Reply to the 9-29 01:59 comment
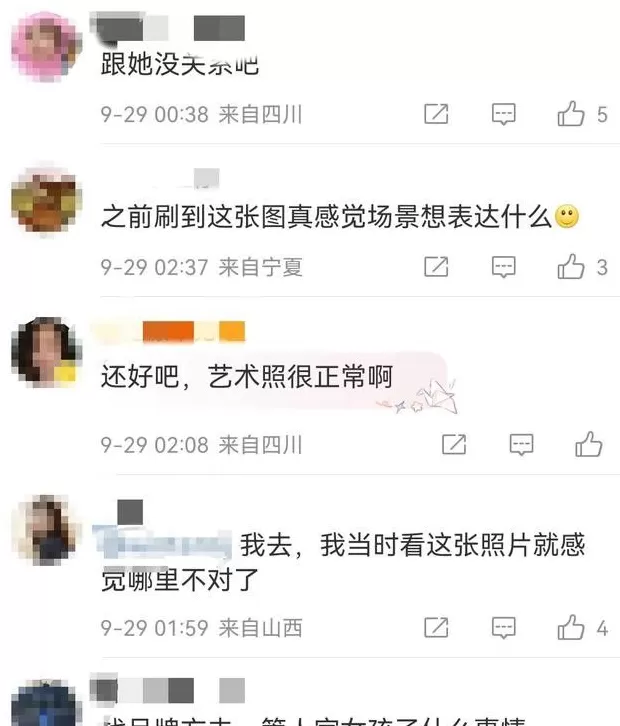Screen dimensions: 620x726 [503, 628]
